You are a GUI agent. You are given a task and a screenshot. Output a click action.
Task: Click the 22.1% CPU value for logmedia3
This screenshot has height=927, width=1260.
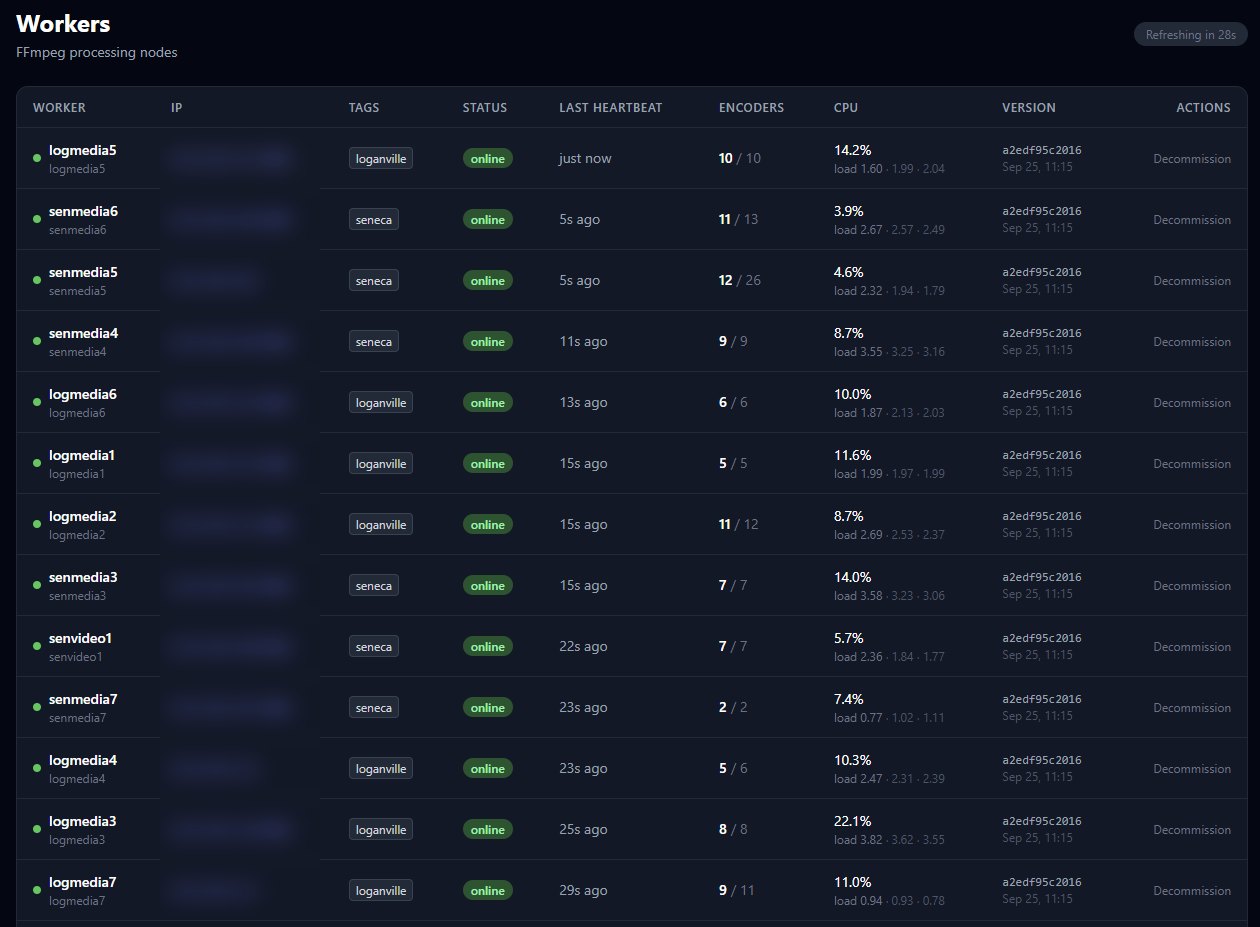853,822
